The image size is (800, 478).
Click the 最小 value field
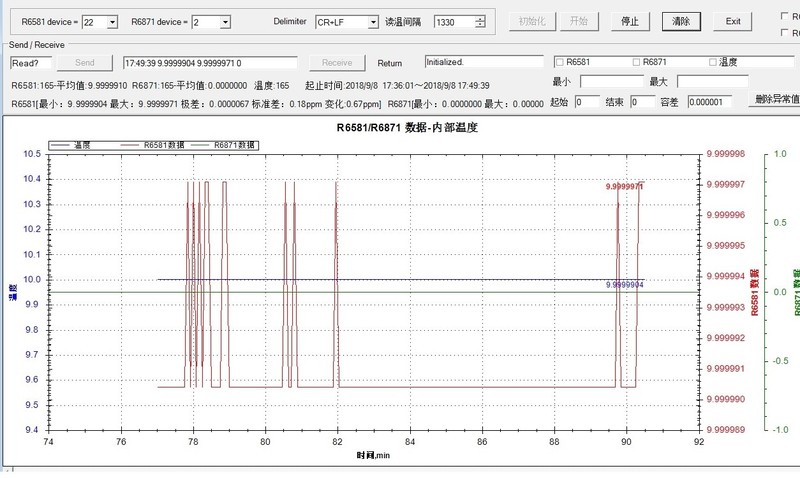point(611,81)
